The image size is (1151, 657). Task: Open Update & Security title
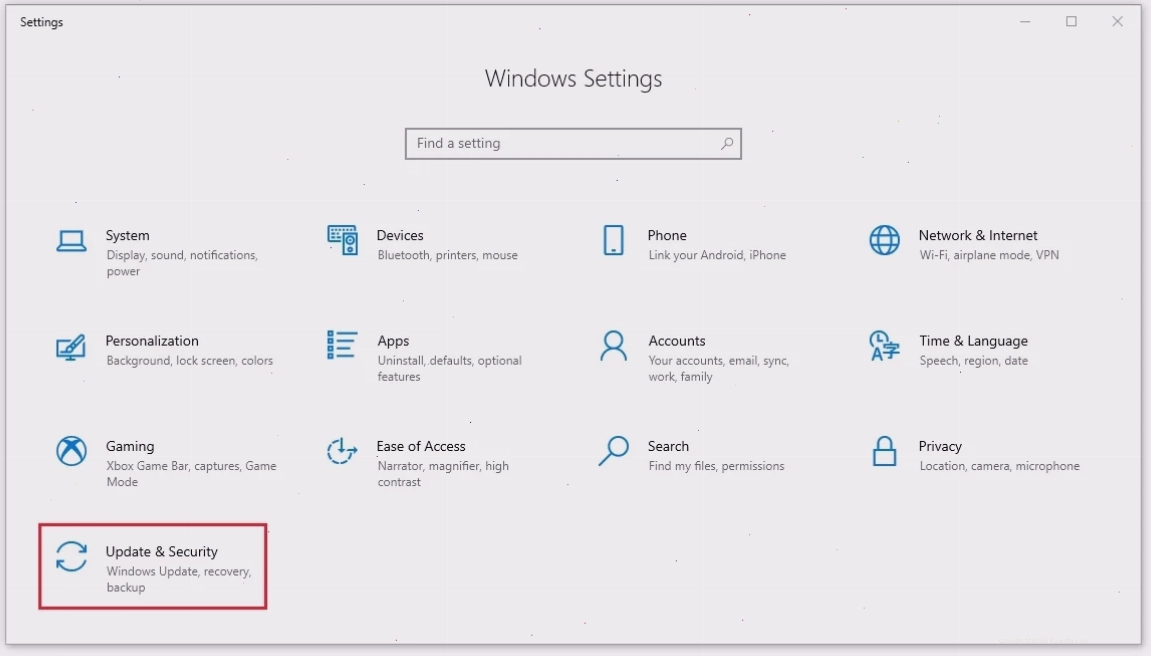point(161,552)
